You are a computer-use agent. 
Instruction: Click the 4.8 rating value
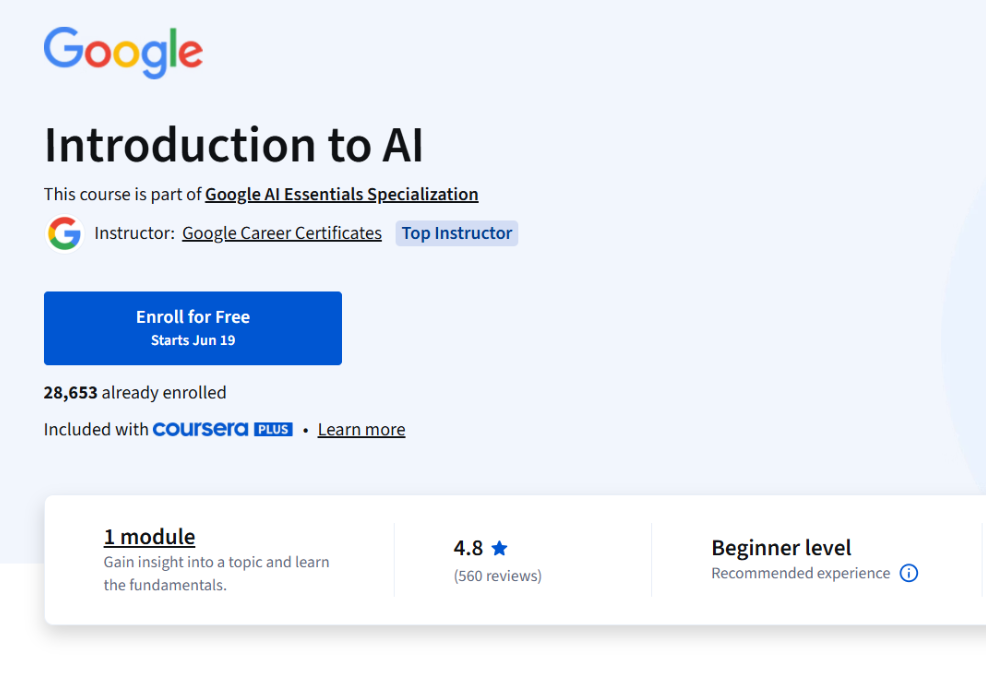[470, 547]
